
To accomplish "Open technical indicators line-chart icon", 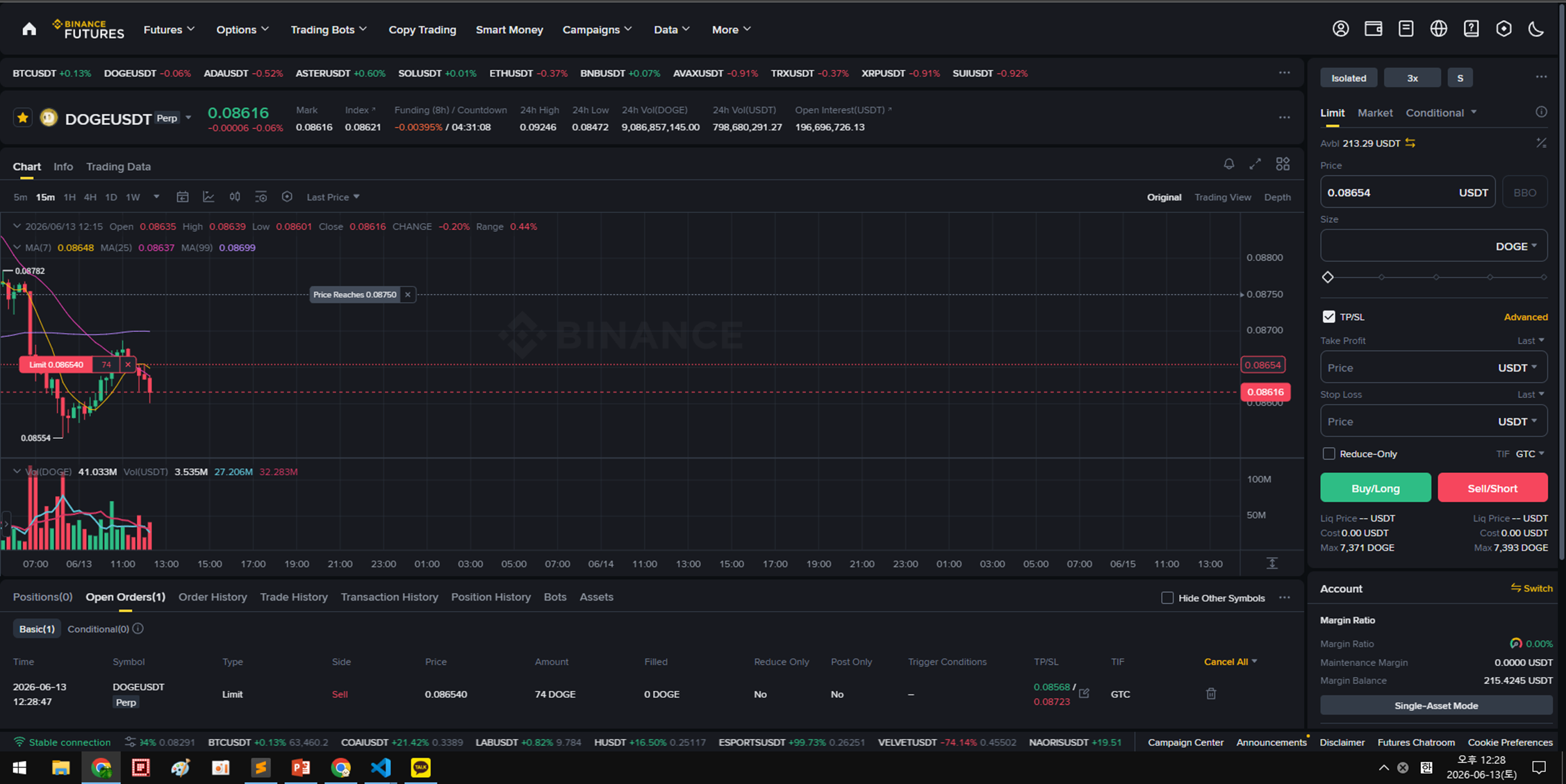I will point(208,197).
